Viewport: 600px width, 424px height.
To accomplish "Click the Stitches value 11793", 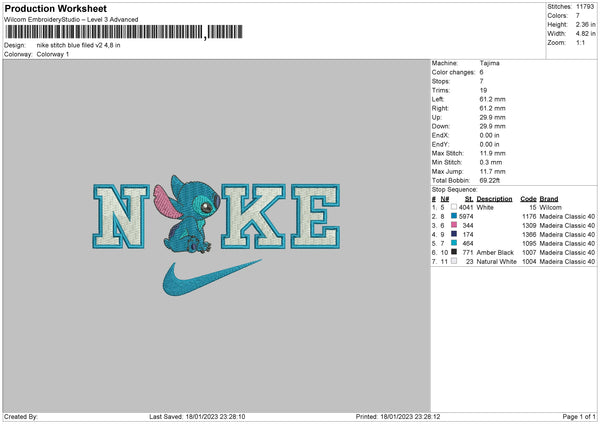I will pos(585,7).
